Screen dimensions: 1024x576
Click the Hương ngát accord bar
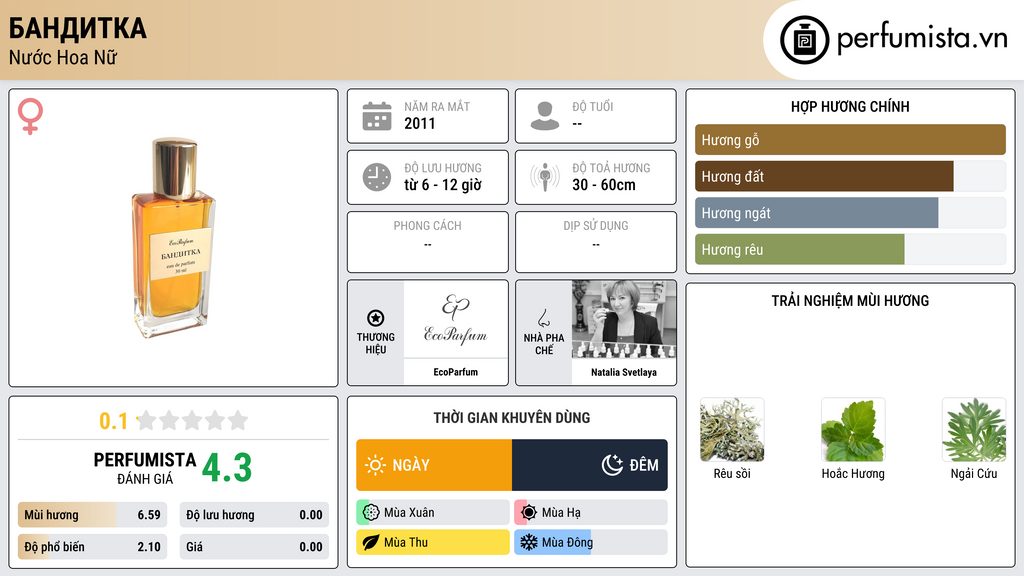(850, 213)
